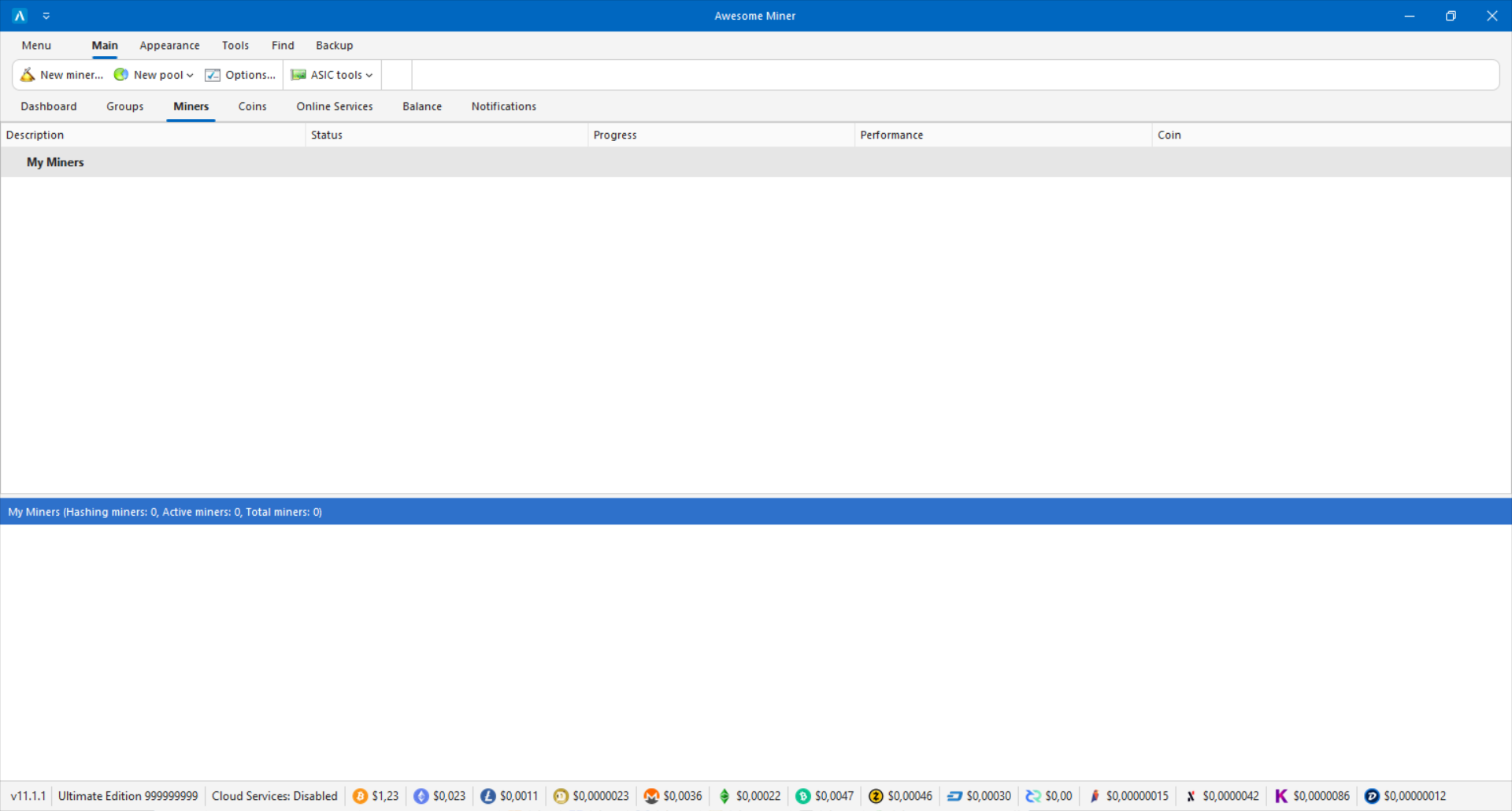Image resolution: width=1512 pixels, height=811 pixels.
Task: Click the New pool globe icon
Action: [x=121, y=75]
